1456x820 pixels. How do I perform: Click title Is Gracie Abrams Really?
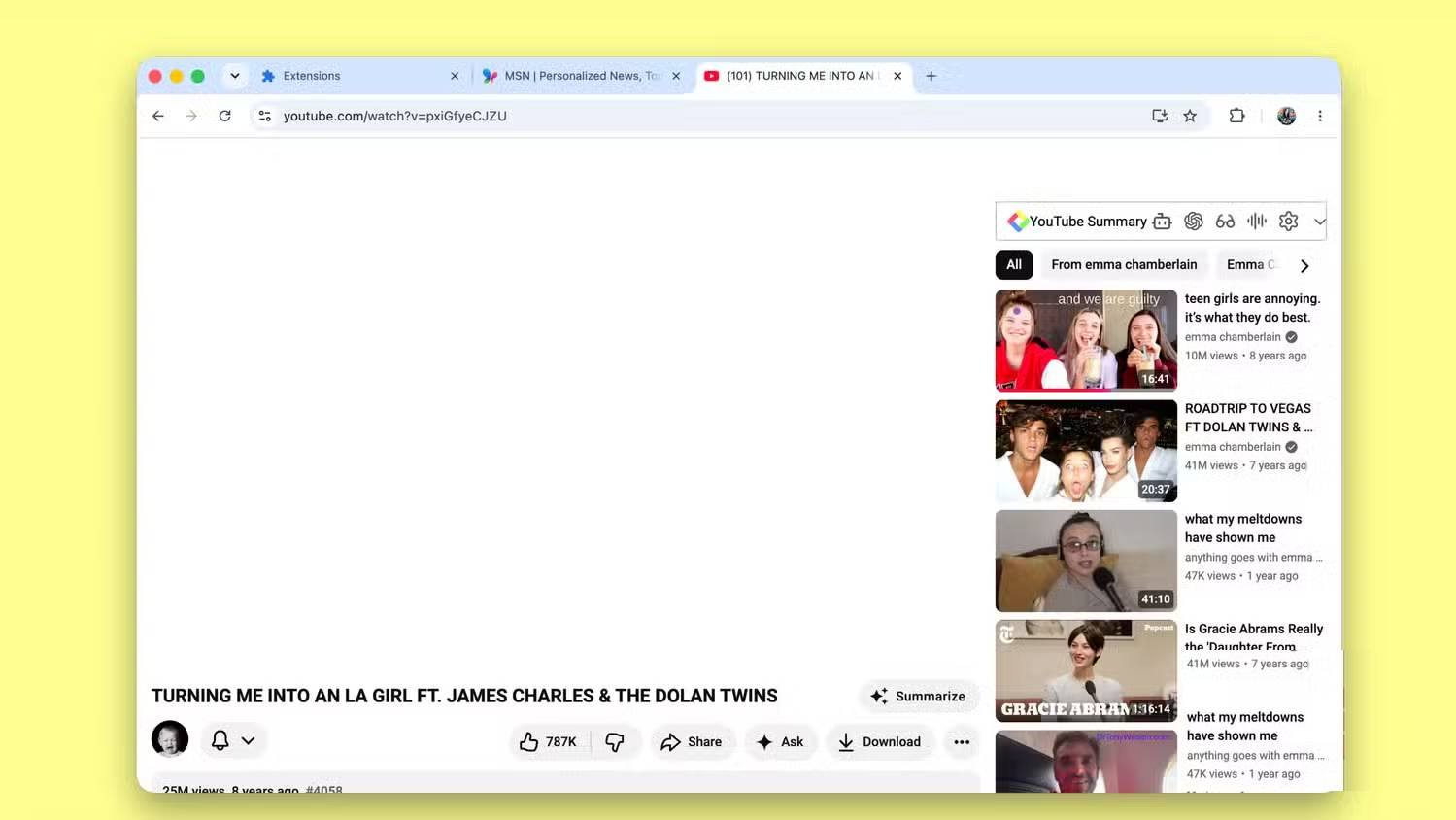[x=1254, y=637]
